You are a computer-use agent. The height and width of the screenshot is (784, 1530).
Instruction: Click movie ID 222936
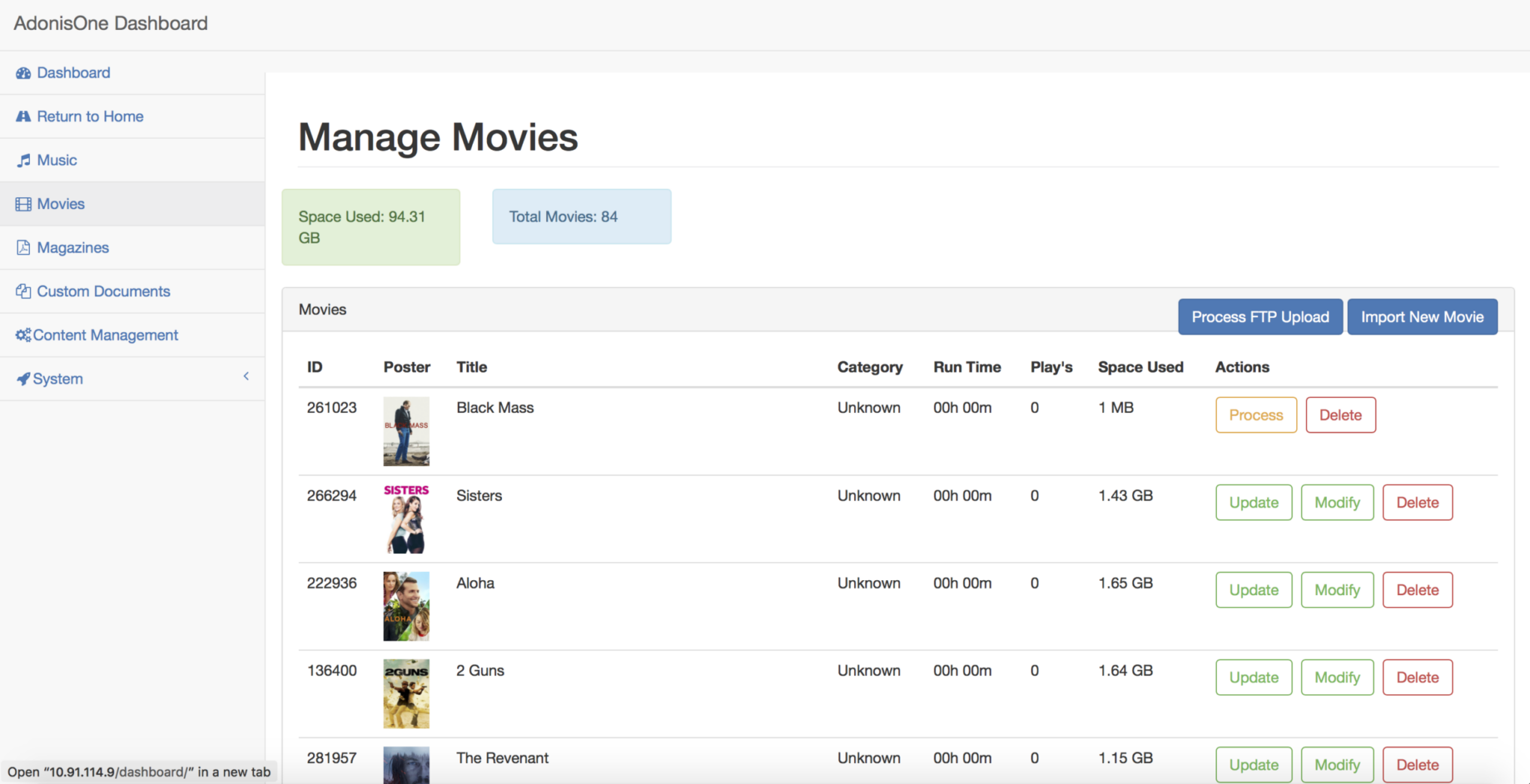[x=332, y=583]
